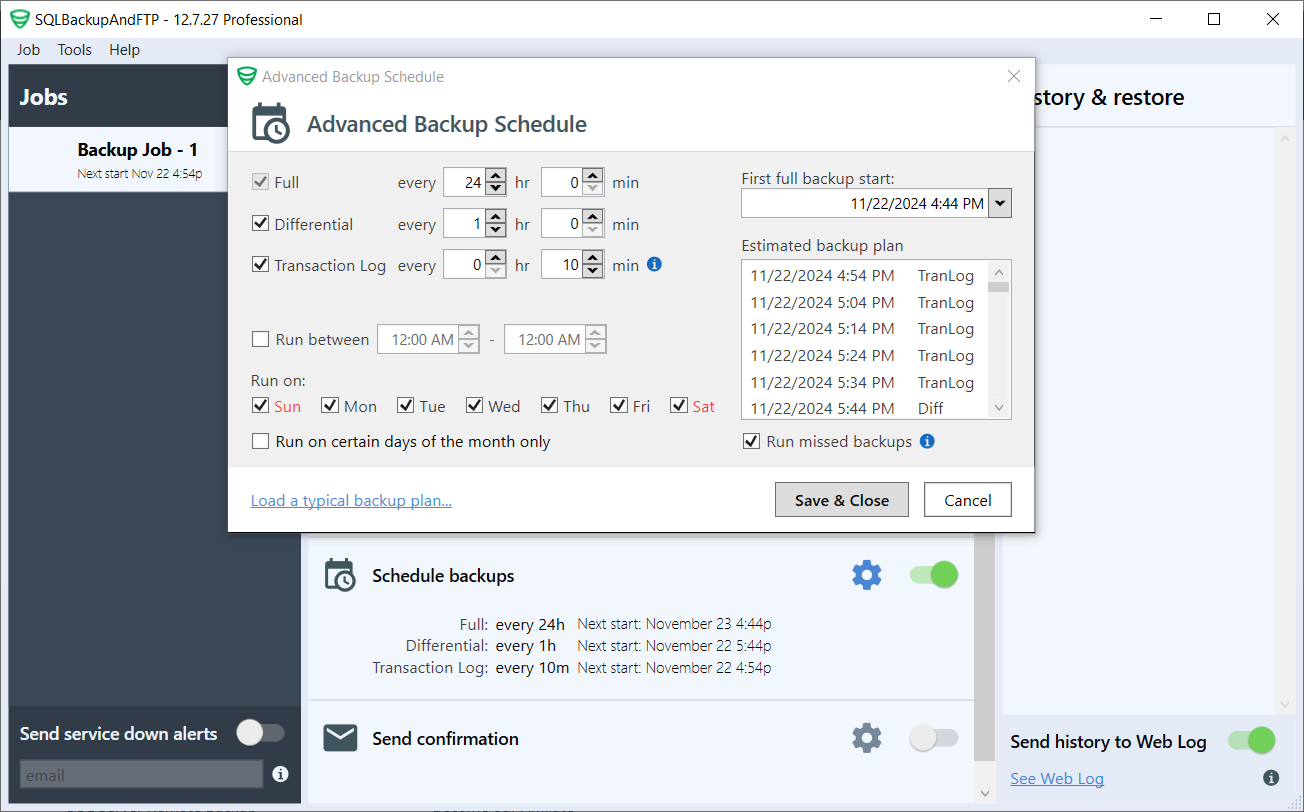Click the info icon beside Transaction Log minutes

point(654,264)
